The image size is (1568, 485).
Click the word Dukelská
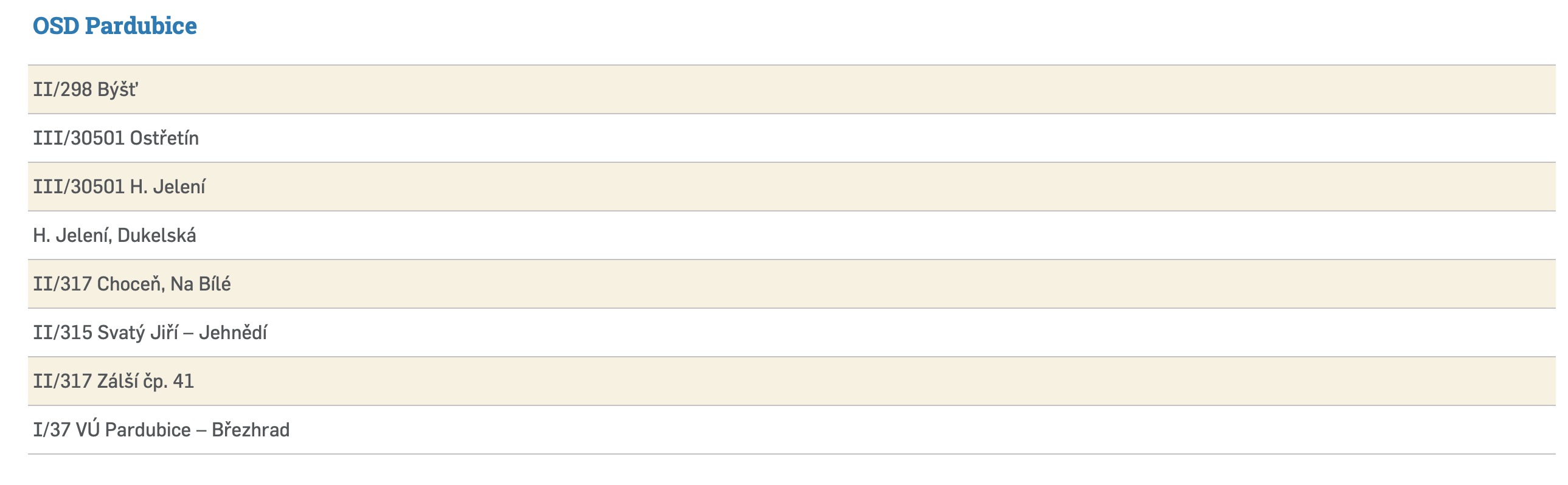coord(156,236)
